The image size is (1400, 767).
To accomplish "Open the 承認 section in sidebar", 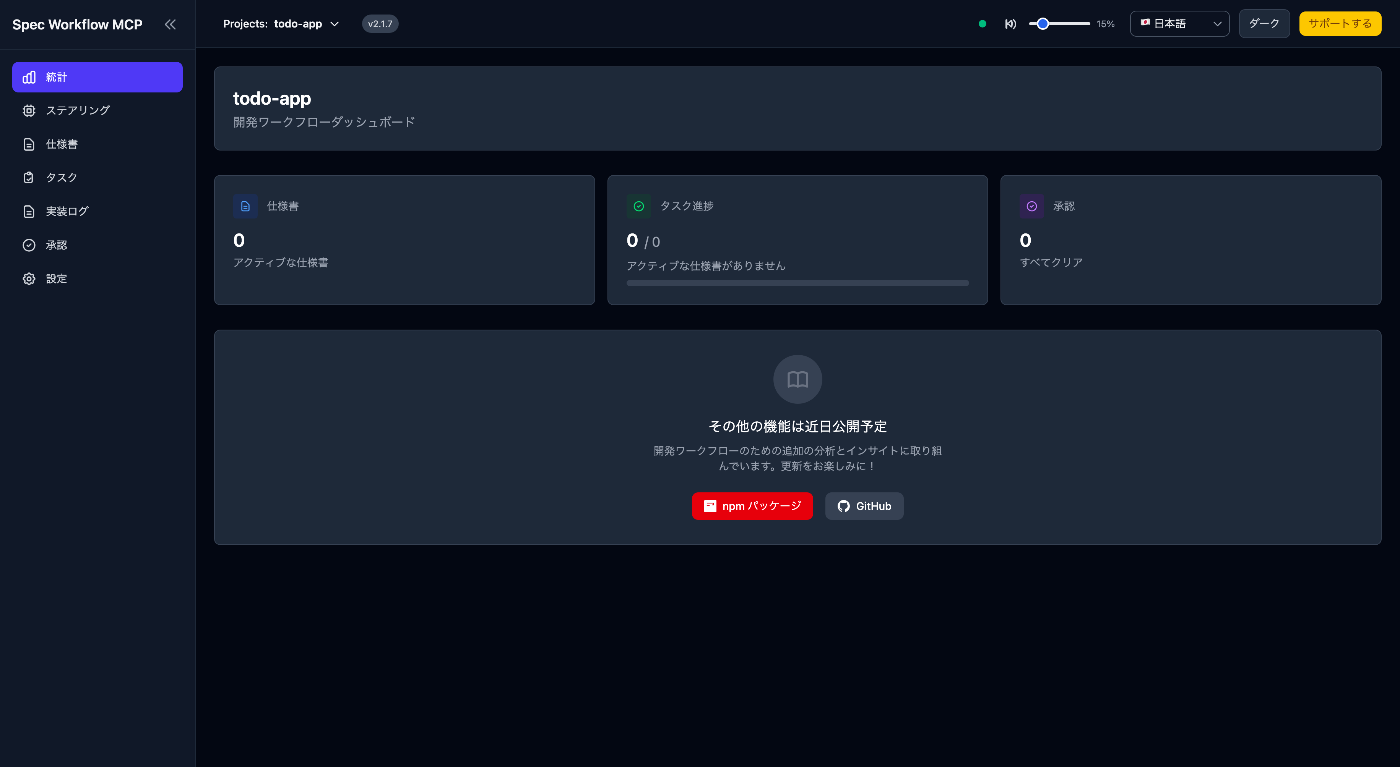I will tap(97, 245).
